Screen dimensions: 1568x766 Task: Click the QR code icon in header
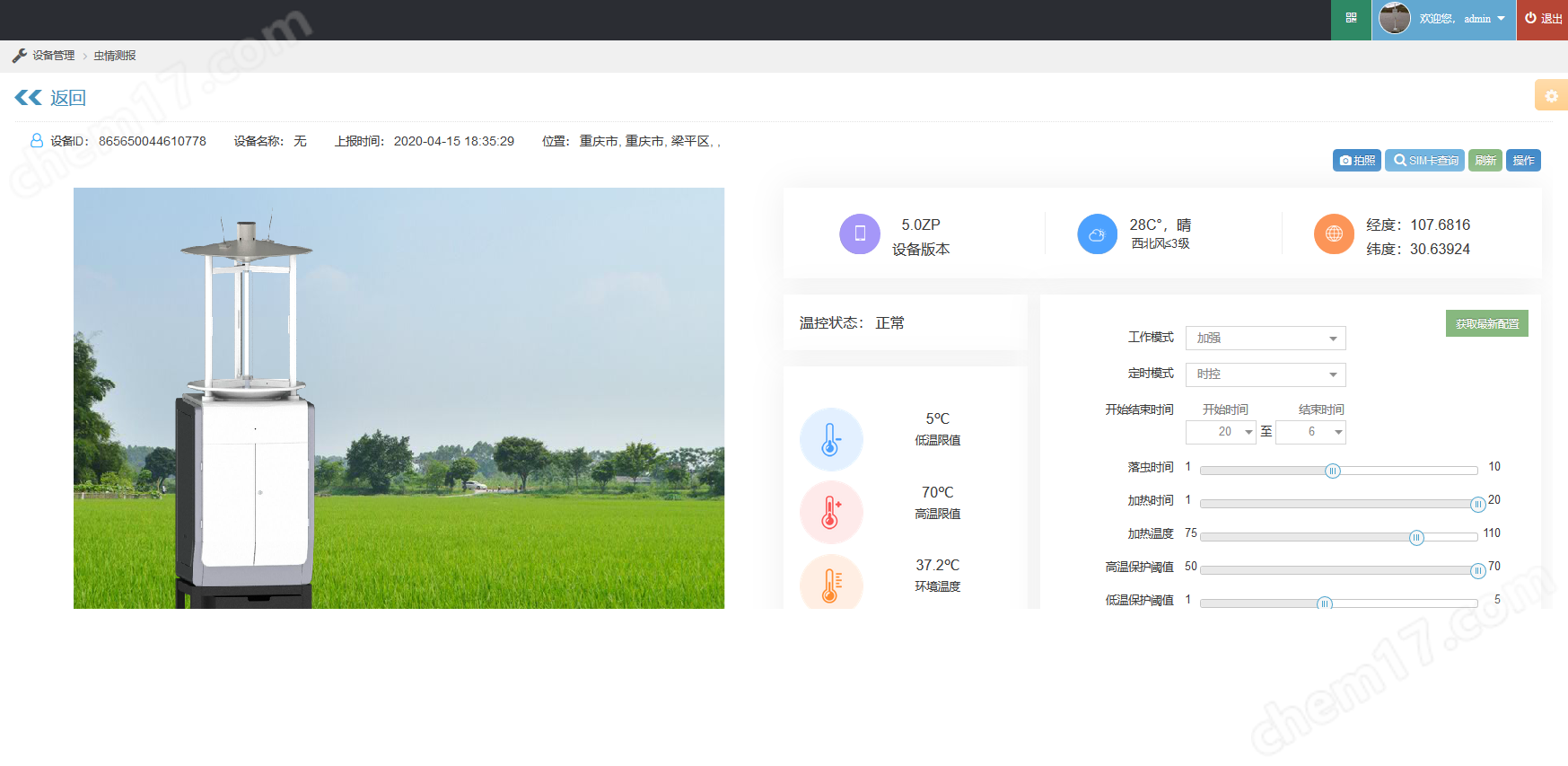click(1351, 19)
